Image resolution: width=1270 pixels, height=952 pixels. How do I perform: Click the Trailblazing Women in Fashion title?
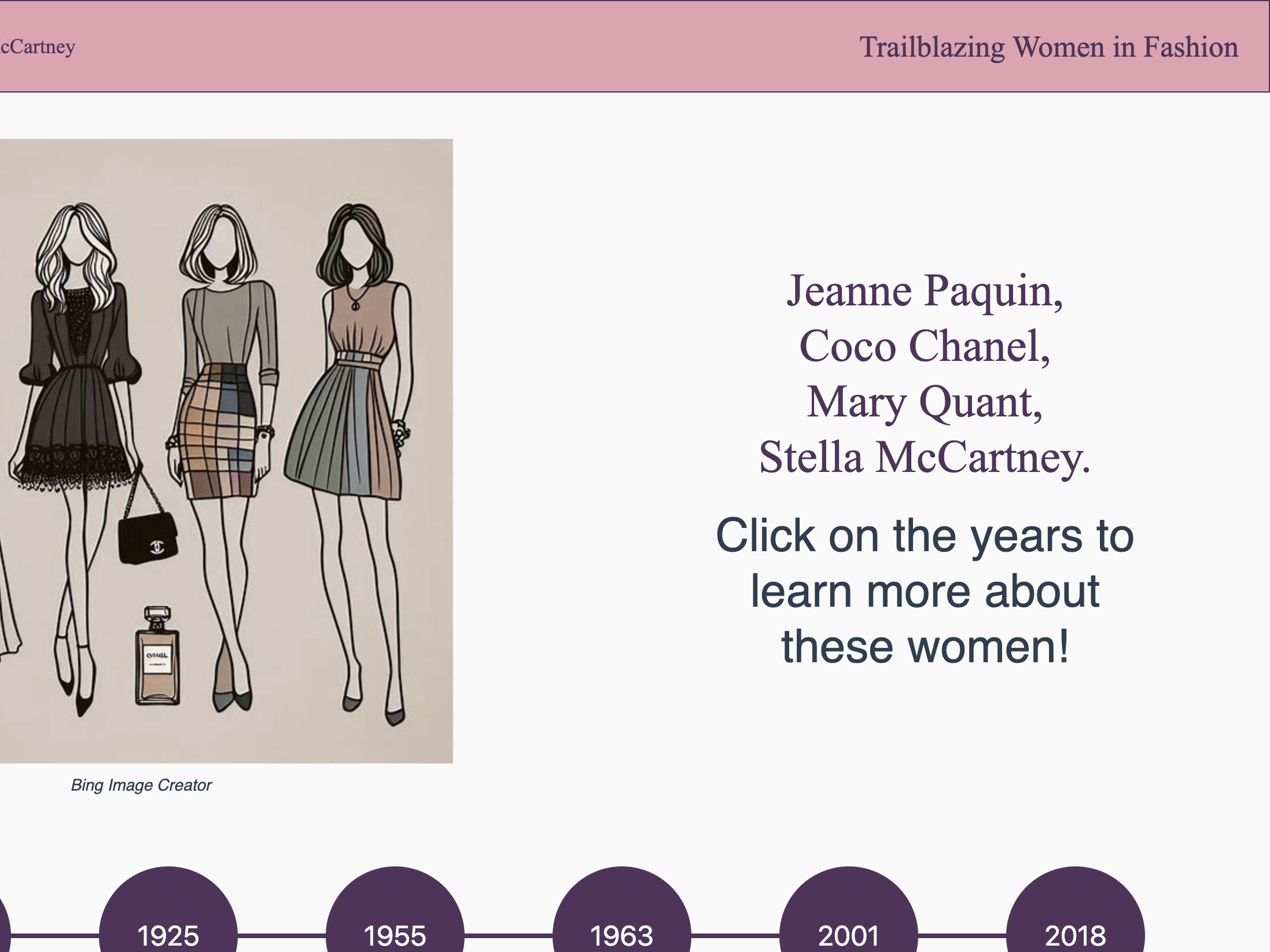1048,47
